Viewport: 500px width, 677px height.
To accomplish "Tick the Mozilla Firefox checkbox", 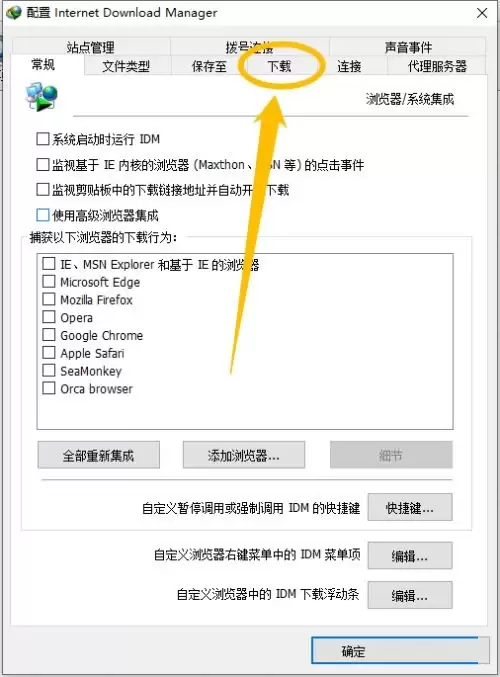I will 49,299.
